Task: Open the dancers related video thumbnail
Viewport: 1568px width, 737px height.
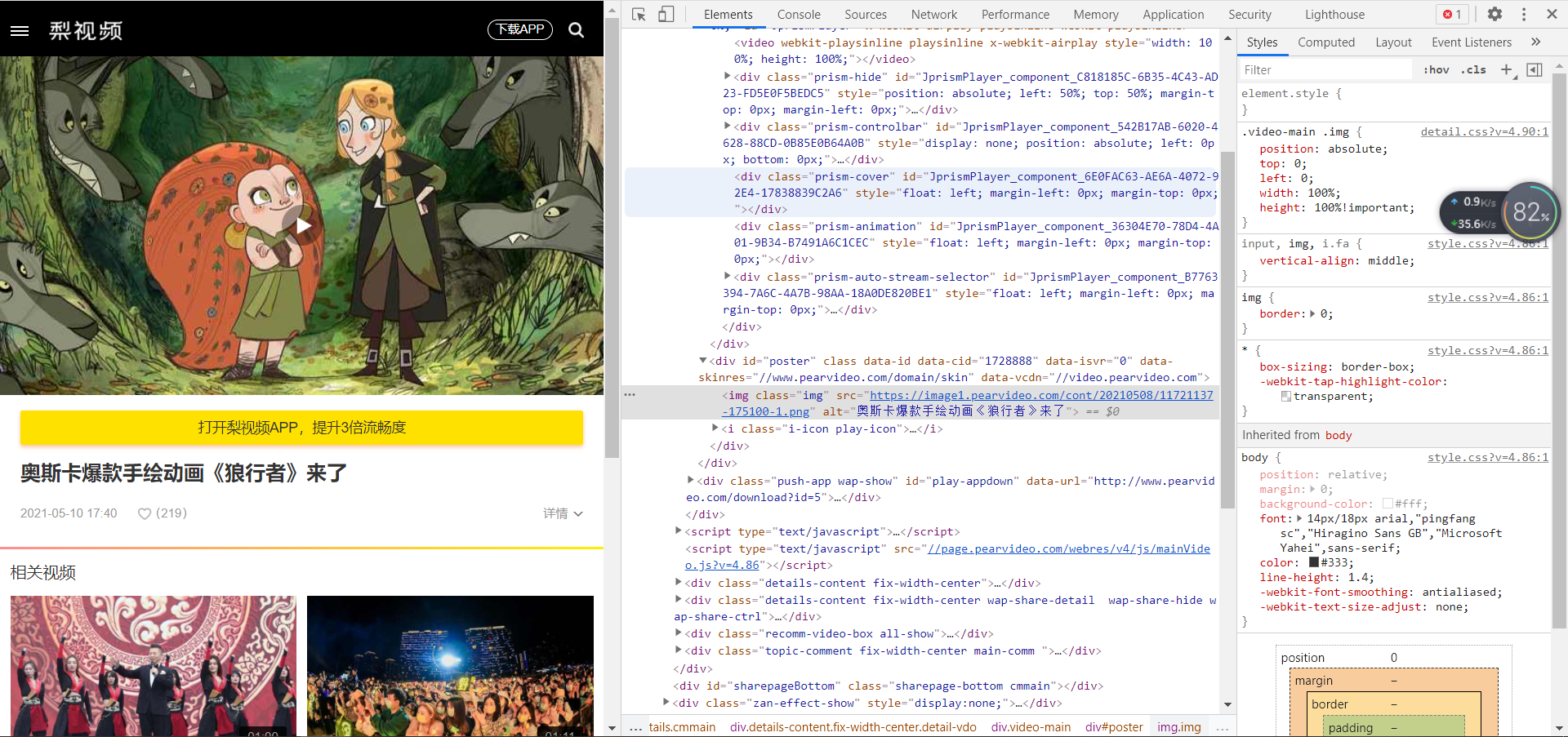Action: 154,666
